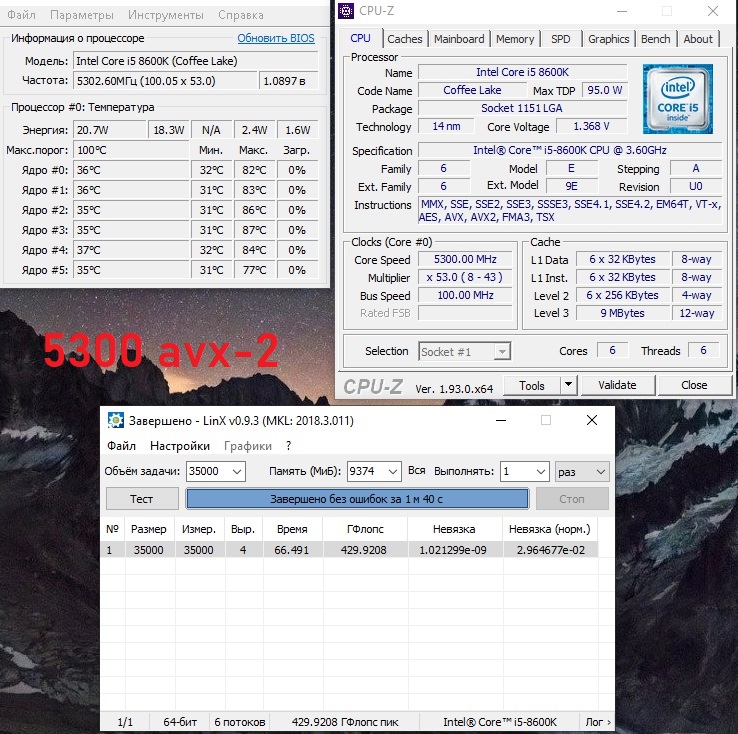Select the 66.491 time cell in LinX
The height and width of the screenshot is (734, 738).
point(292,550)
